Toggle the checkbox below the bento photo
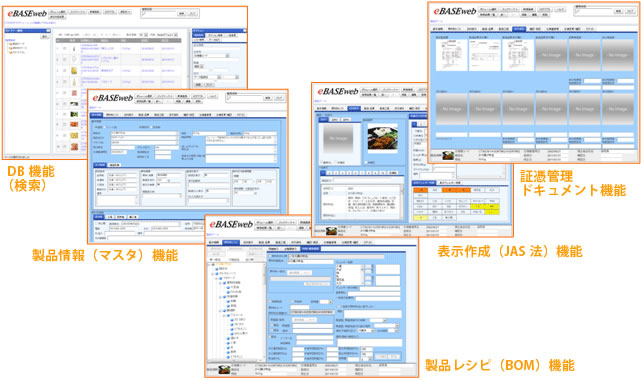This screenshot has height=380, width=641. point(367,162)
